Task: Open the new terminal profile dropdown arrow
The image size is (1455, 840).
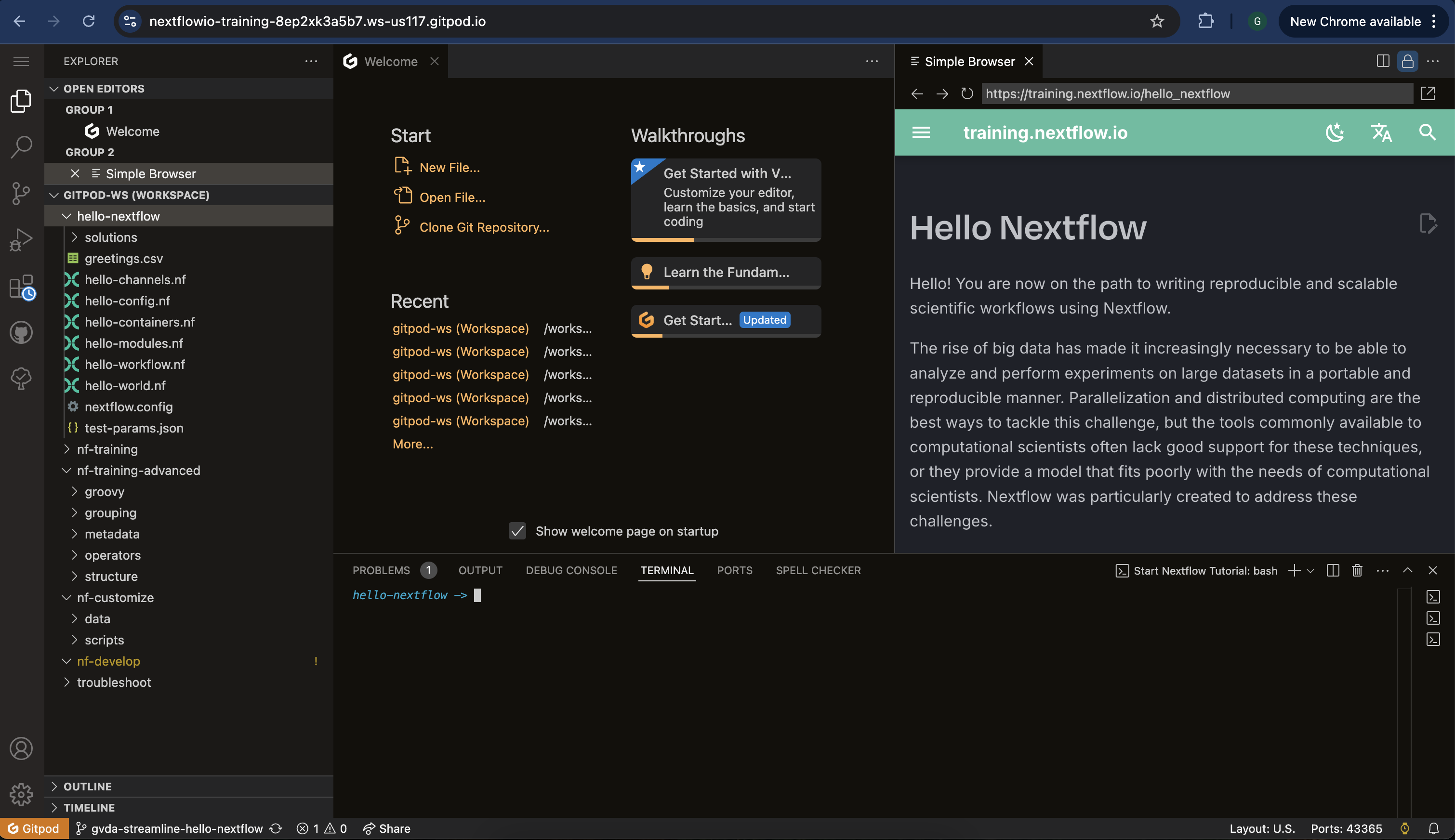Action: point(1310,571)
